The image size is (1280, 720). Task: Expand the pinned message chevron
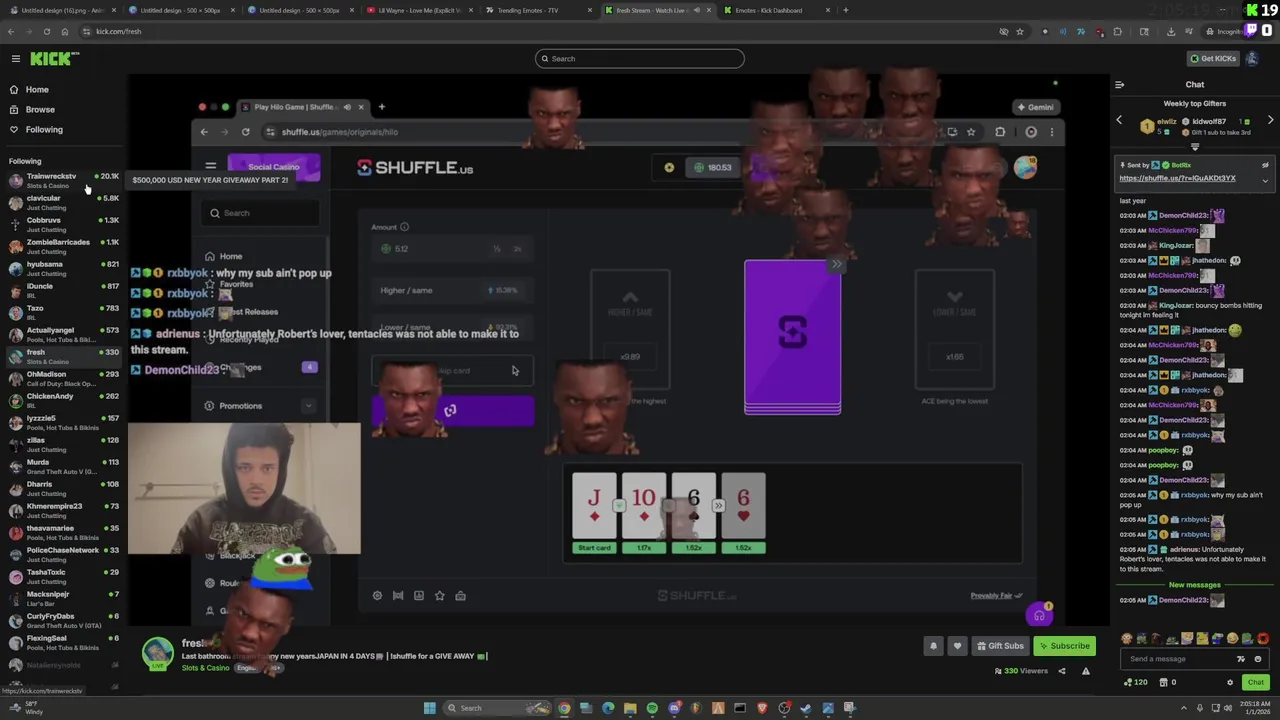(x=1265, y=181)
